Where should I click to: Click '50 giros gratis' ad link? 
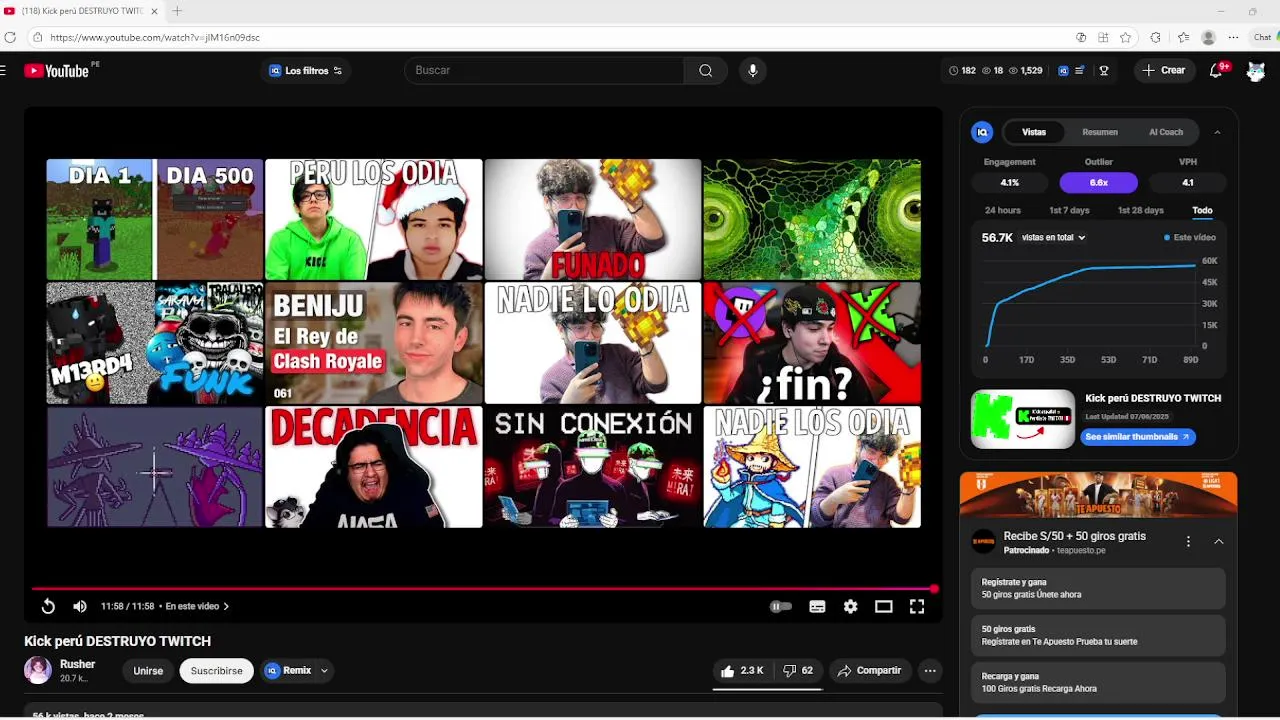pyautogui.click(x=1098, y=636)
